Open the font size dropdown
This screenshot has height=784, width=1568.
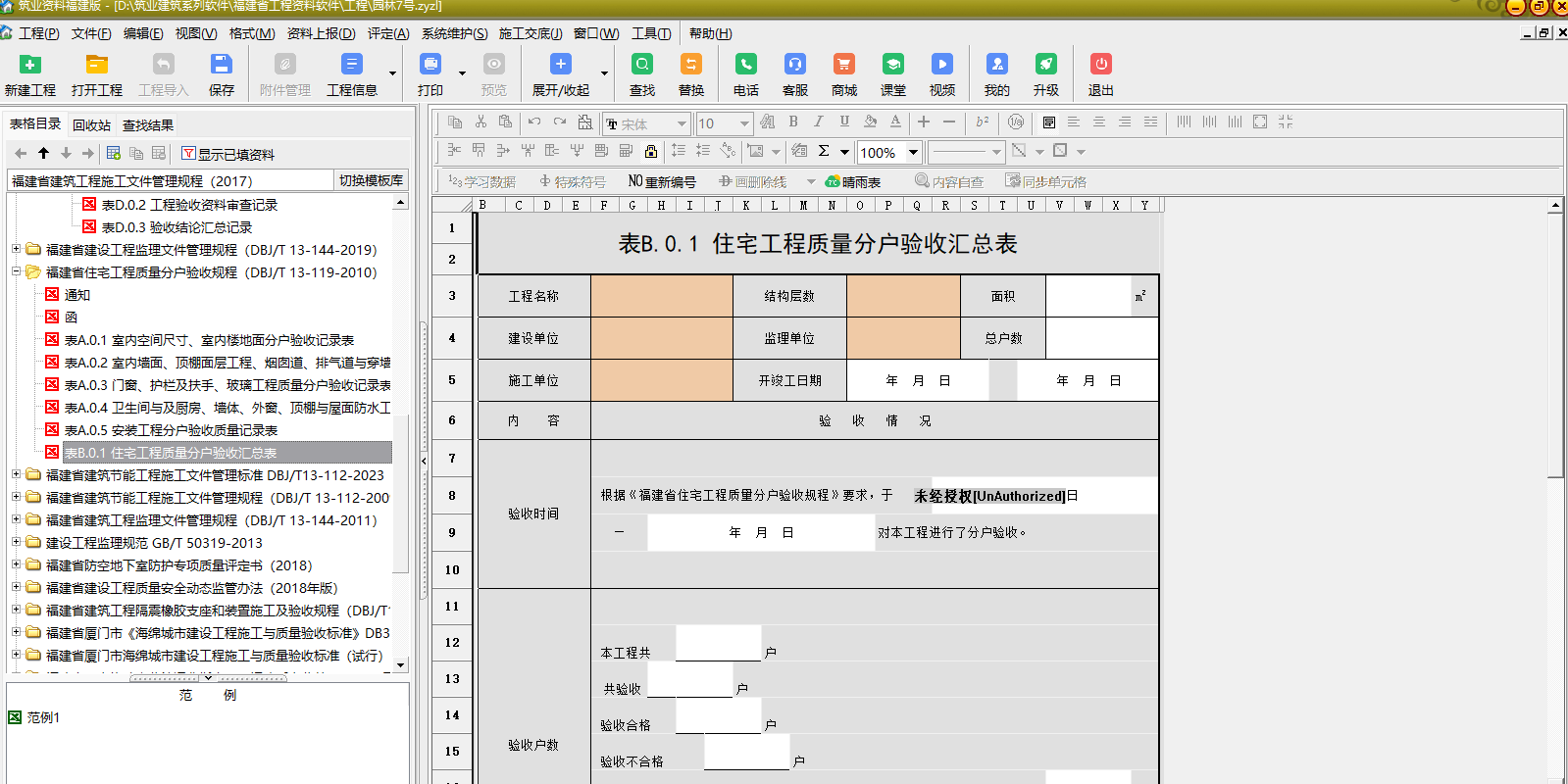[x=744, y=123]
